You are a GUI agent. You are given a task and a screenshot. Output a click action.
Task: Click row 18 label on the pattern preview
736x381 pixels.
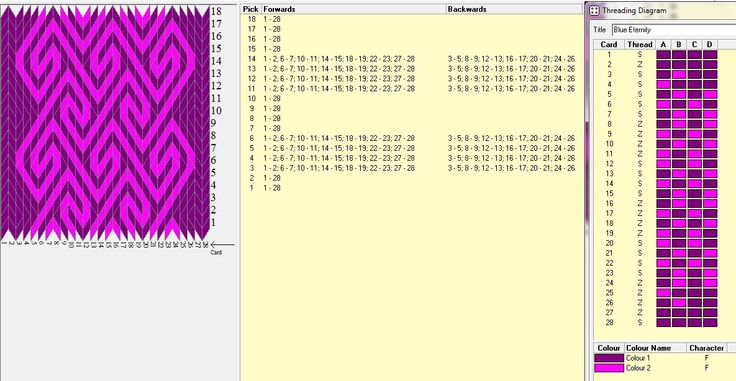(x=216, y=11)
